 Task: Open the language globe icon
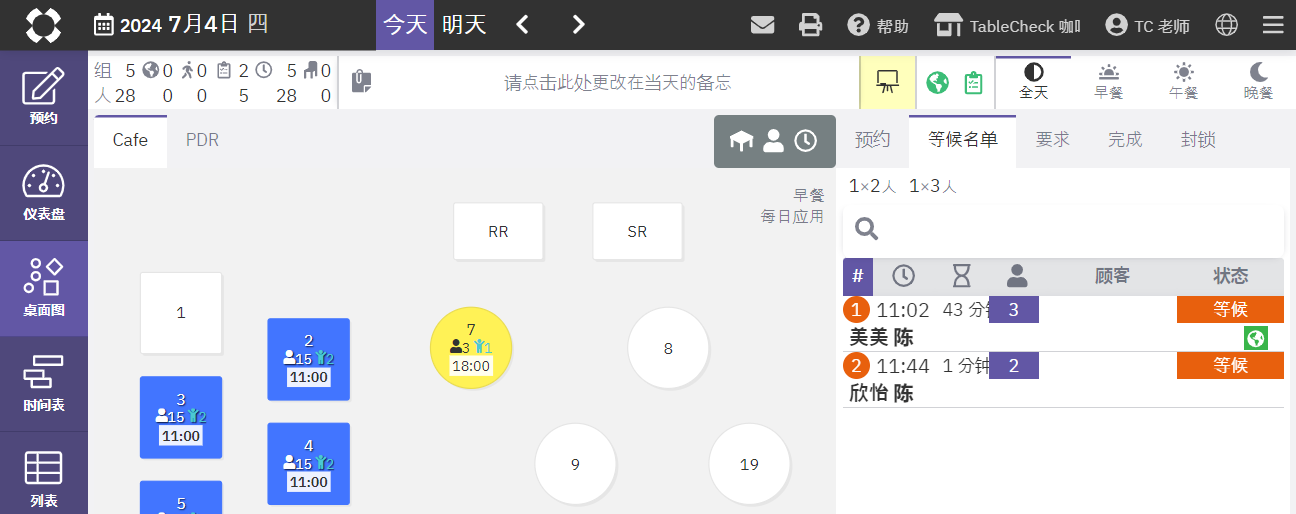[x=1226, y=25]
